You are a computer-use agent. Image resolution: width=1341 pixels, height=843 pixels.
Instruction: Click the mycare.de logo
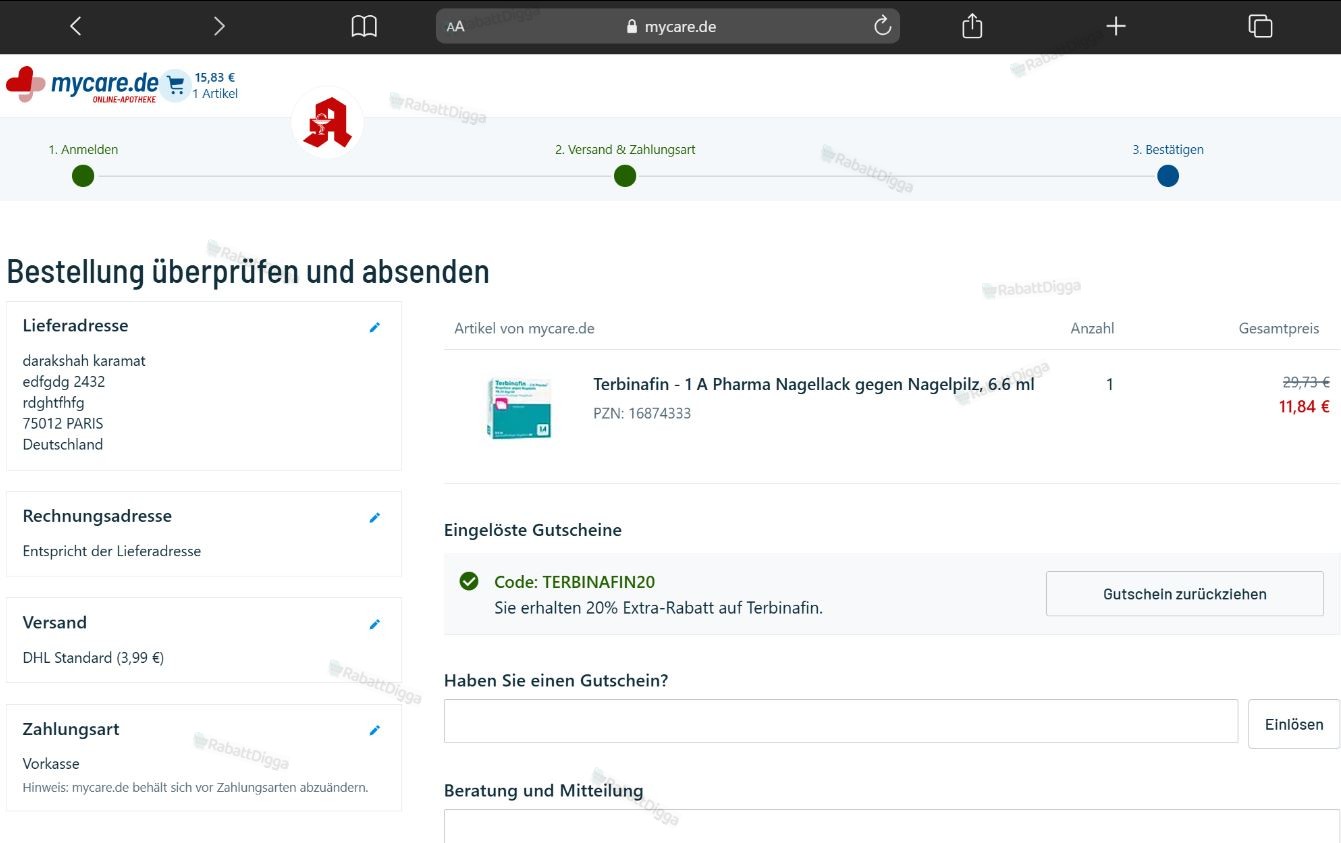click(82, 85)
